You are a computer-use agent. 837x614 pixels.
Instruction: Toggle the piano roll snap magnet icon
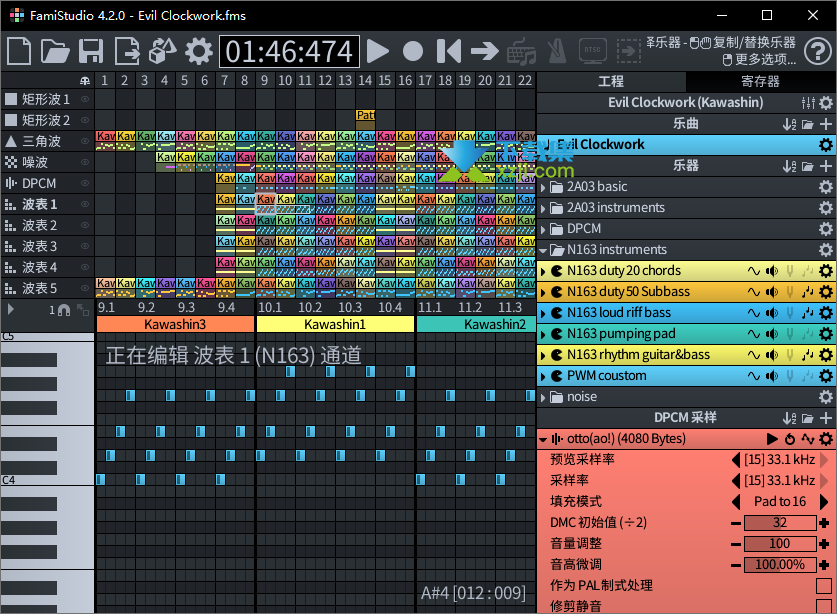[x=64, y=310]
